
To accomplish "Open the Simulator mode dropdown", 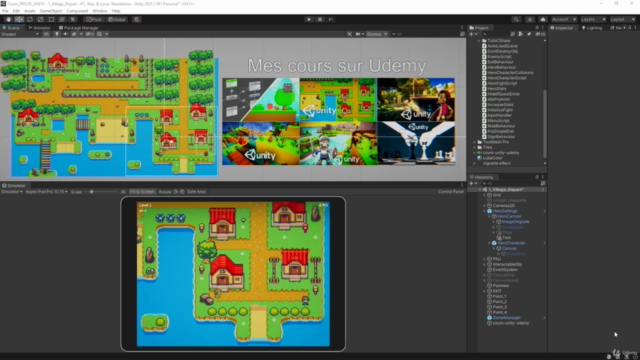I will click(11, 191).
